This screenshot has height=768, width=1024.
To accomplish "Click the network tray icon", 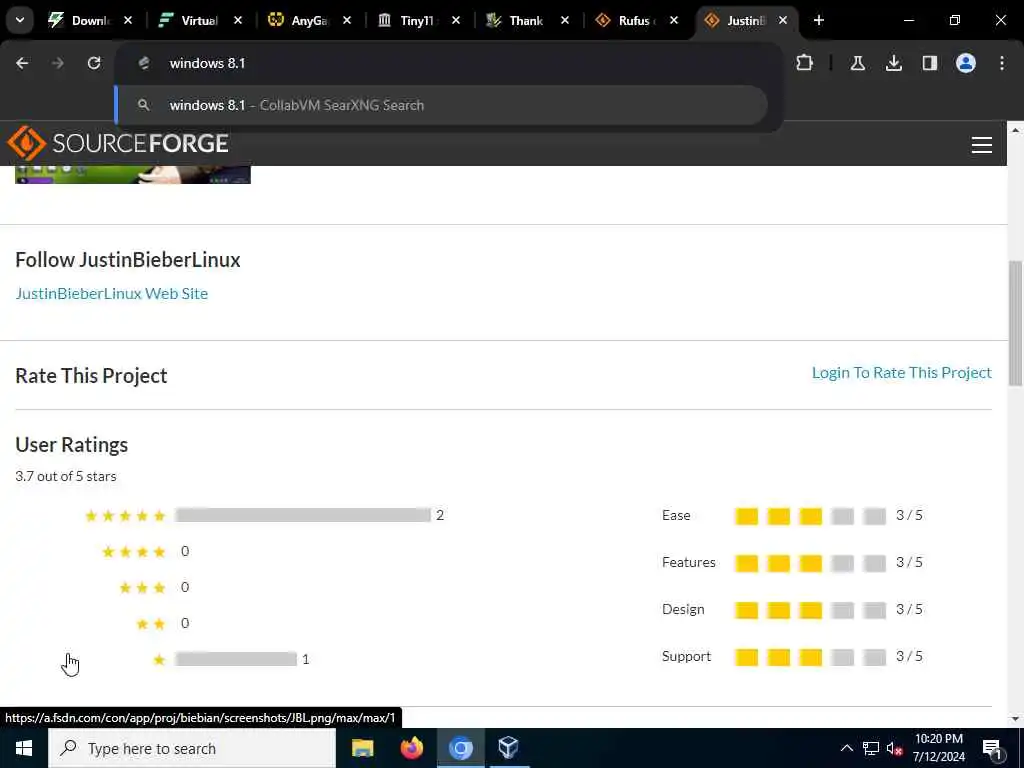I will coord(871,748).
